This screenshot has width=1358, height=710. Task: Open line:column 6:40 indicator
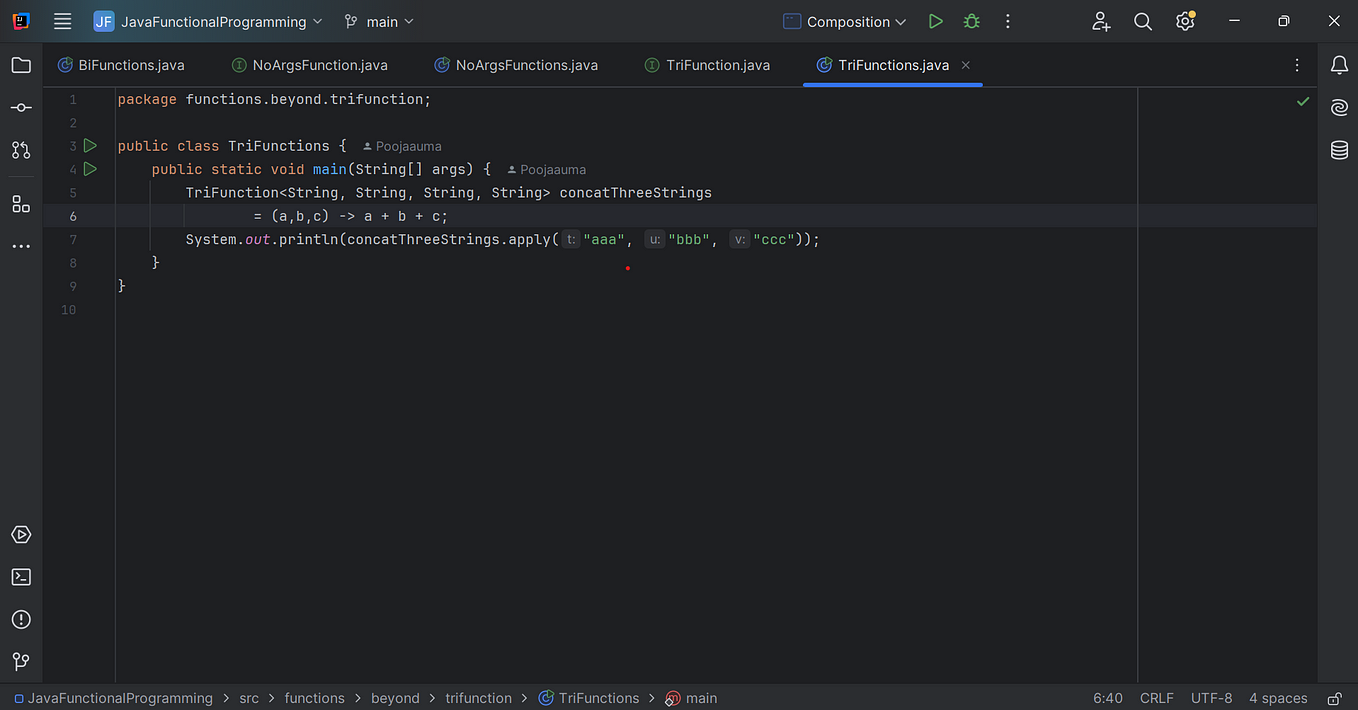tap(1108, 698)
